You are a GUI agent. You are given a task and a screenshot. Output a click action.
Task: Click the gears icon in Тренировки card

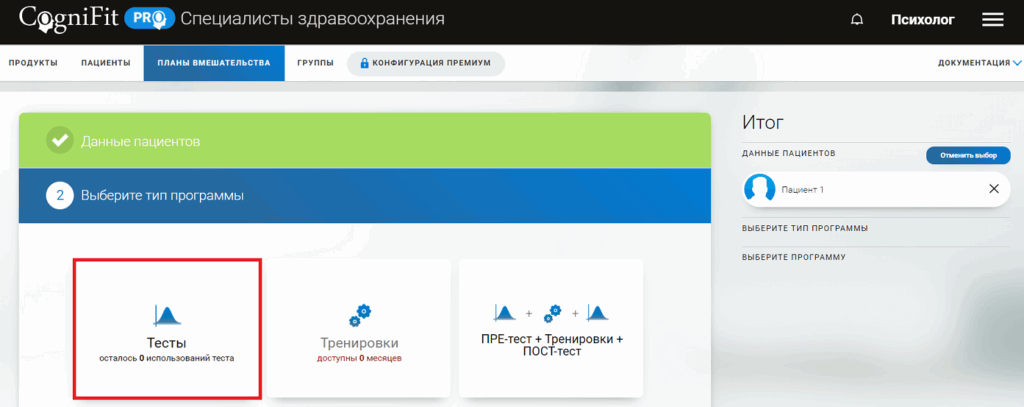(x=359, y=316)
